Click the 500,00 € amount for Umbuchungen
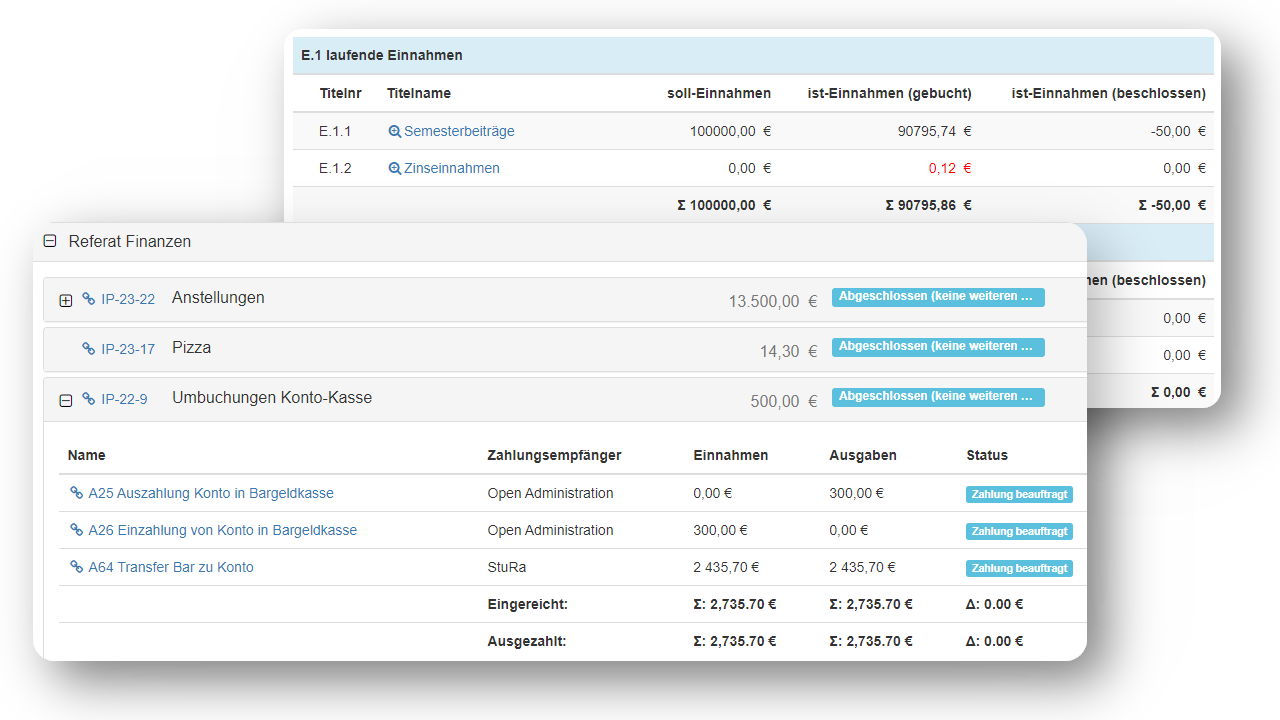Screen dimensions: 1280x720 coord(784,401)
